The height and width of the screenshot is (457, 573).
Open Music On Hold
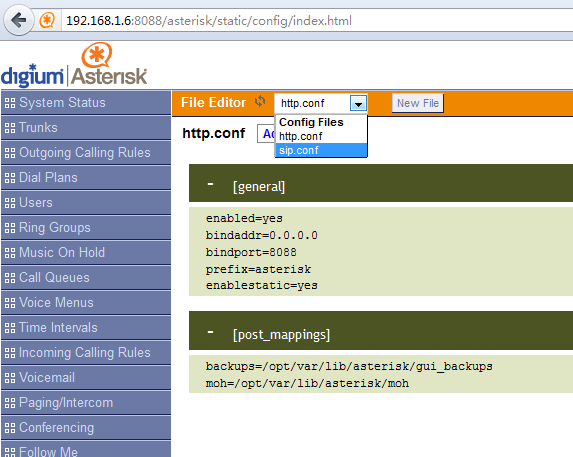(86, 252)
